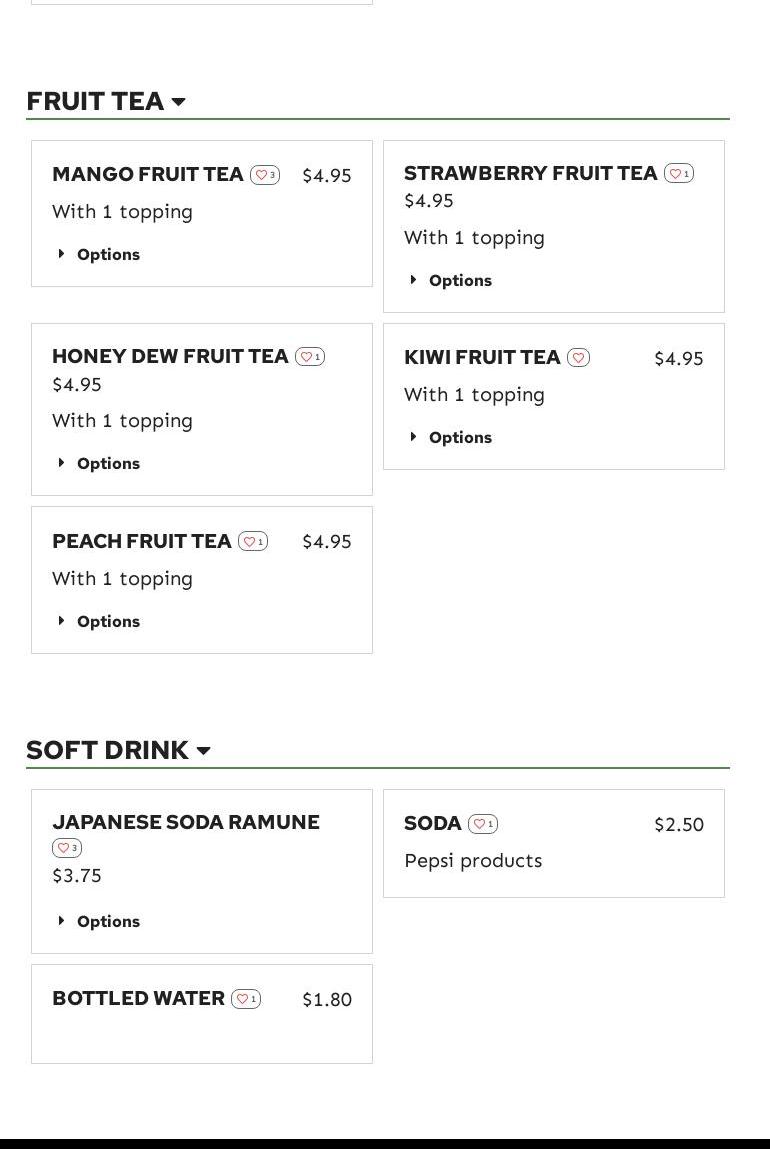This screenshot has height=1149, width=770.
Task: Show Japanese Soda Ramune Options
Action: (99, 921)
